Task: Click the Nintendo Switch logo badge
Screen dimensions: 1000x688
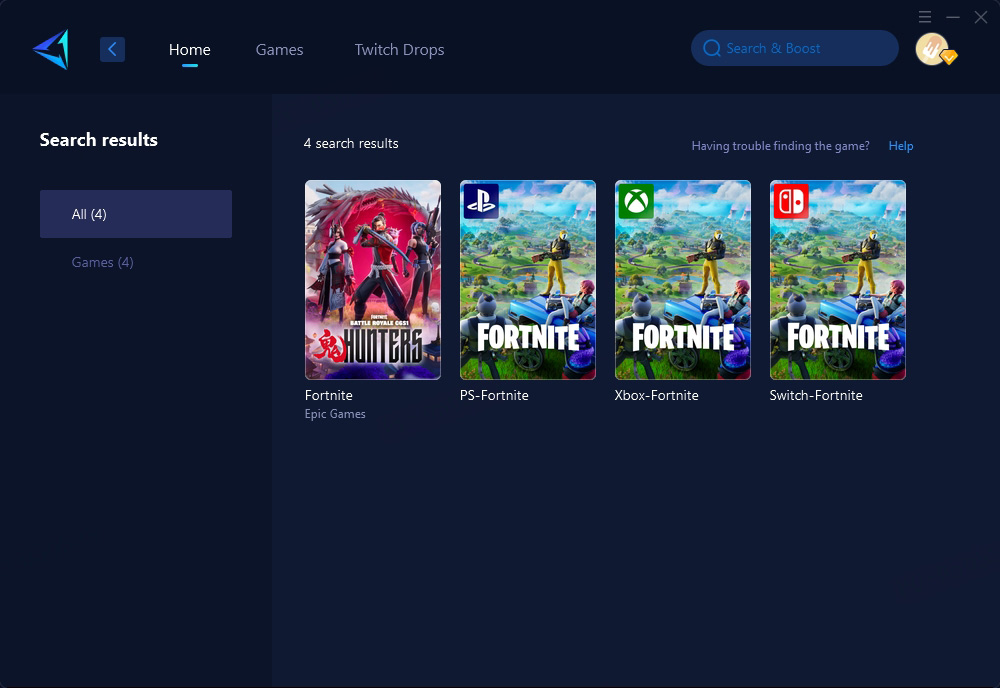Action: 791,201
